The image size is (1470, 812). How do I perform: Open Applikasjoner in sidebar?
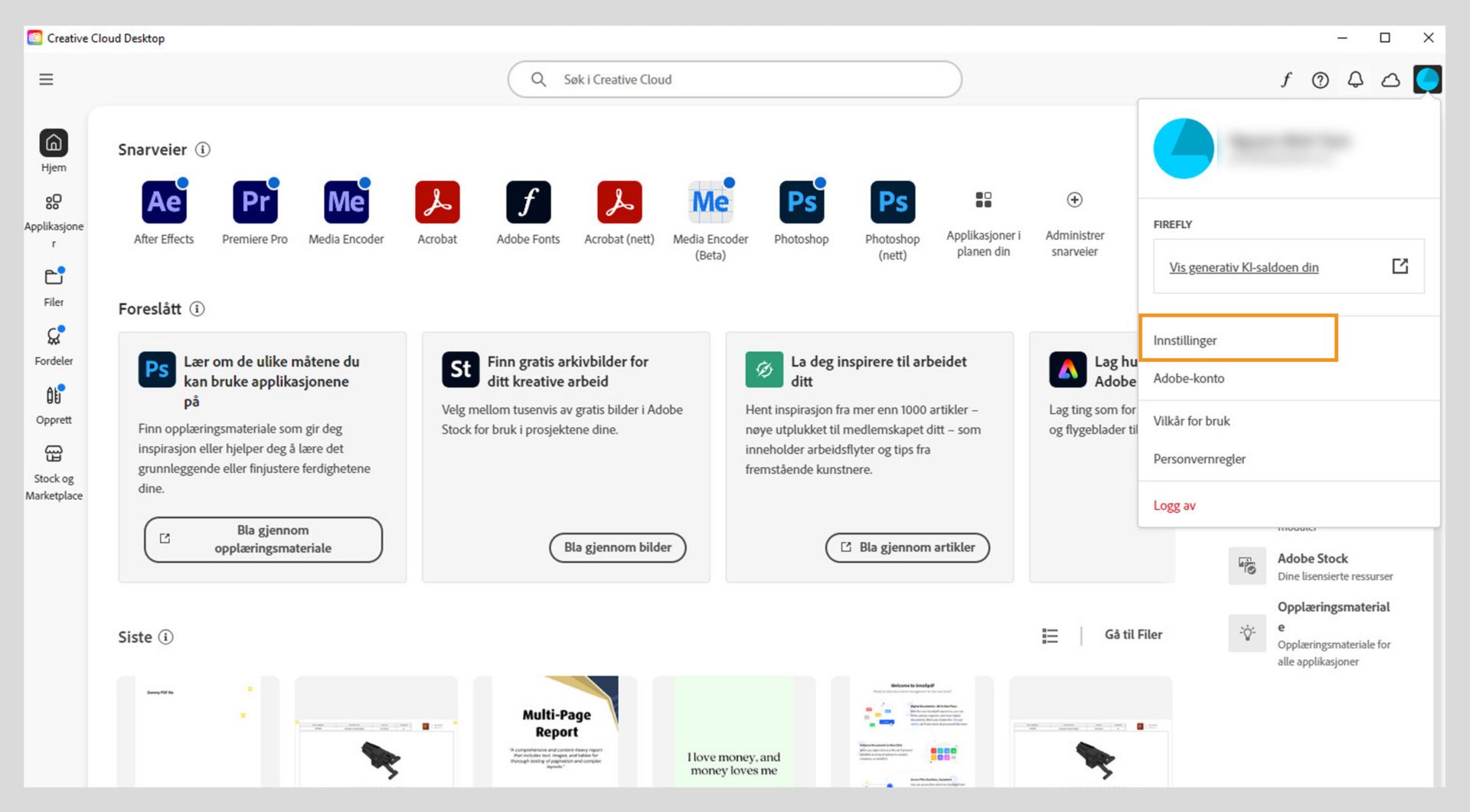(x=54, y=220)
